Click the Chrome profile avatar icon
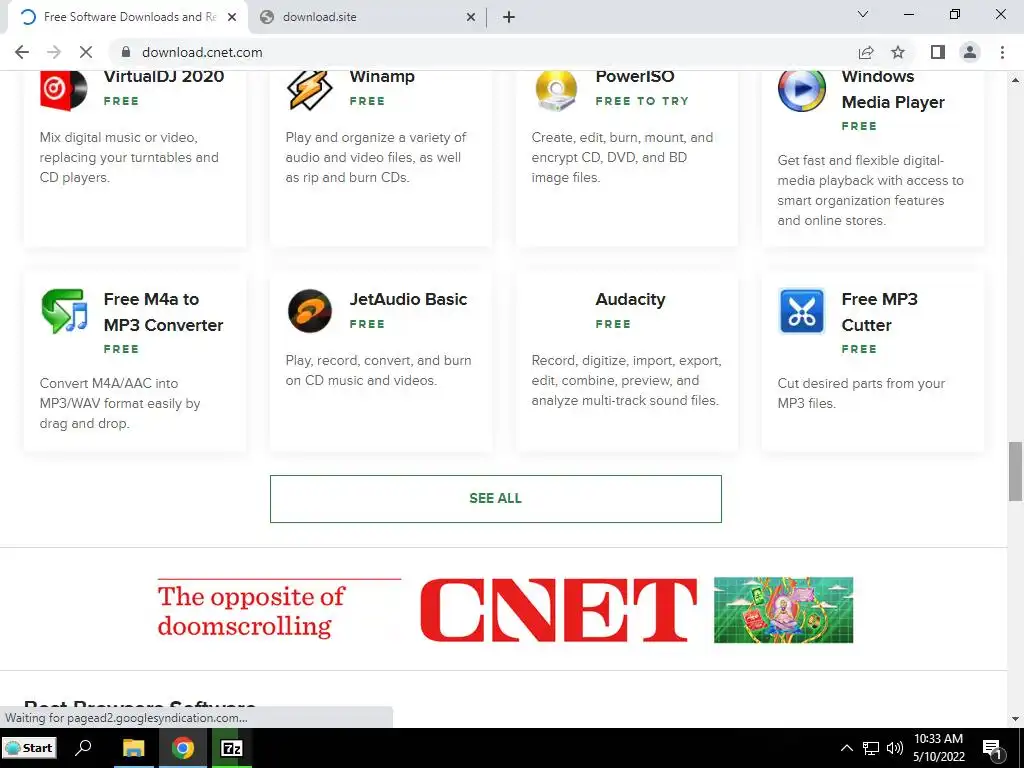1024x768 pixels. tap(970, 52)
